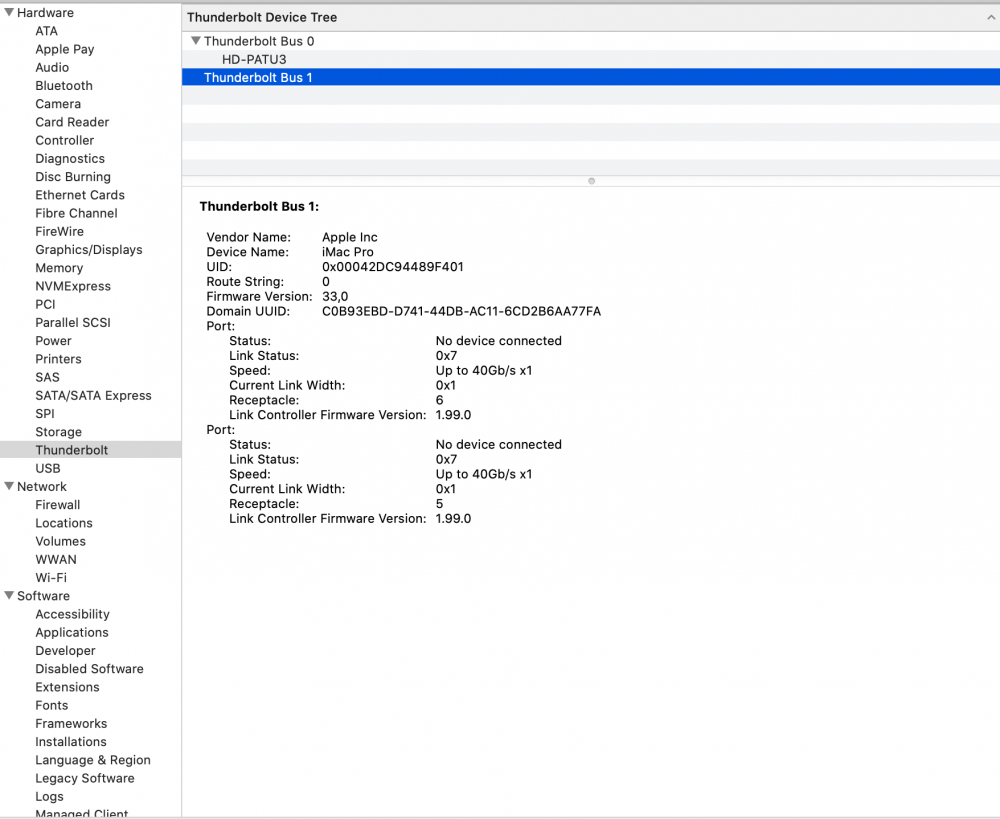Click the Device Name value iMac Pro
Image resolution: width=1000 pixels, height=819 pixels.
(x=348, y=252)
